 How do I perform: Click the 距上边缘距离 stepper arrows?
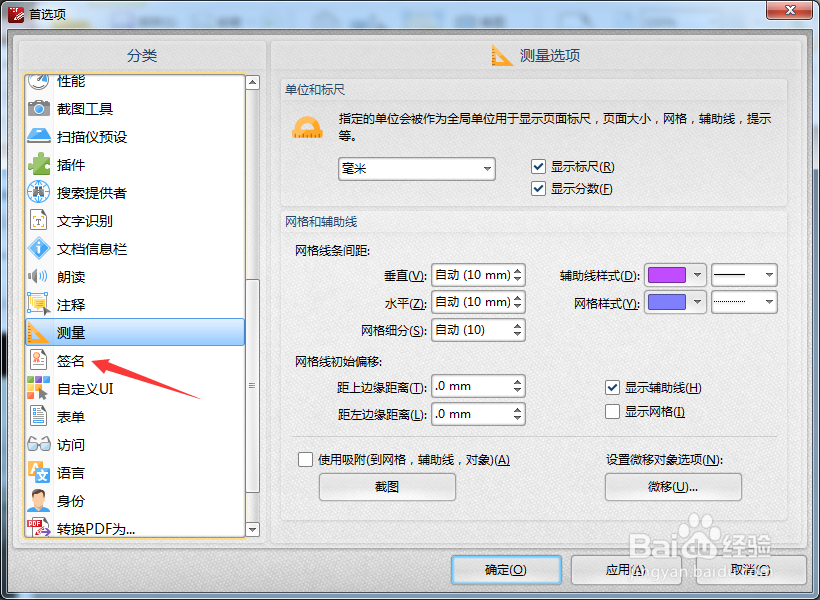518,386
